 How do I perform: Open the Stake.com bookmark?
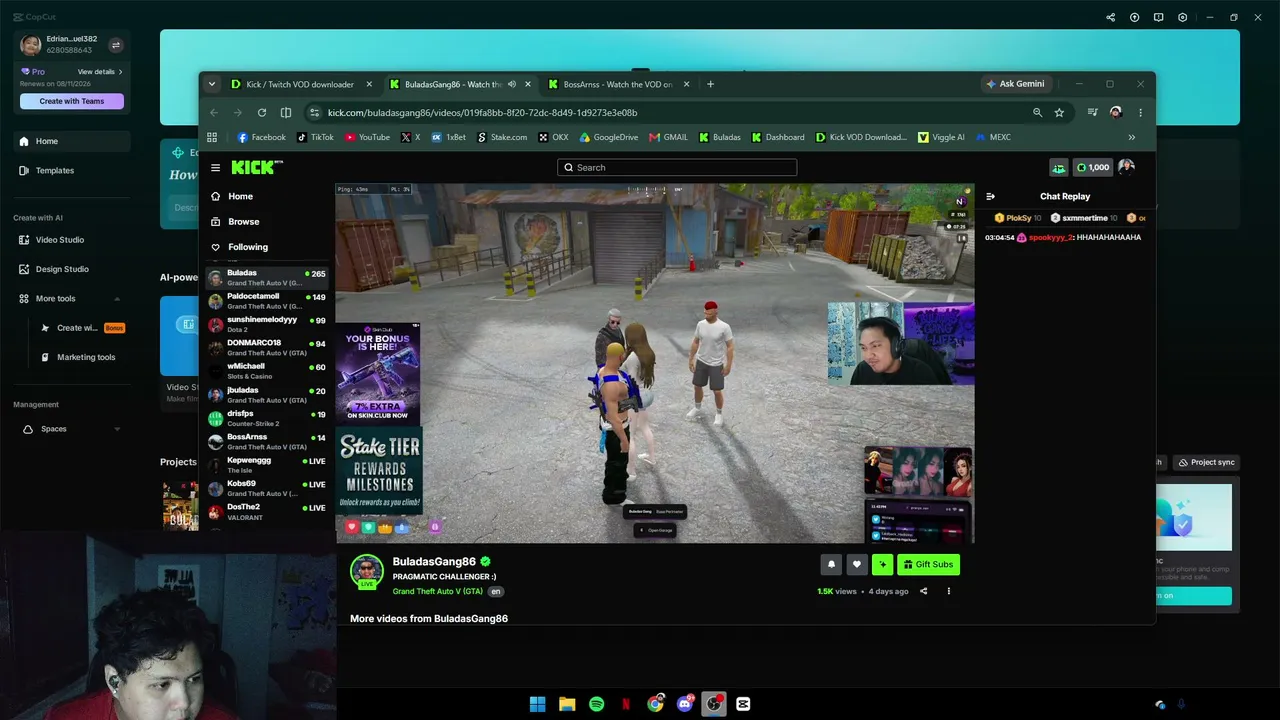(x=500, y=137)
